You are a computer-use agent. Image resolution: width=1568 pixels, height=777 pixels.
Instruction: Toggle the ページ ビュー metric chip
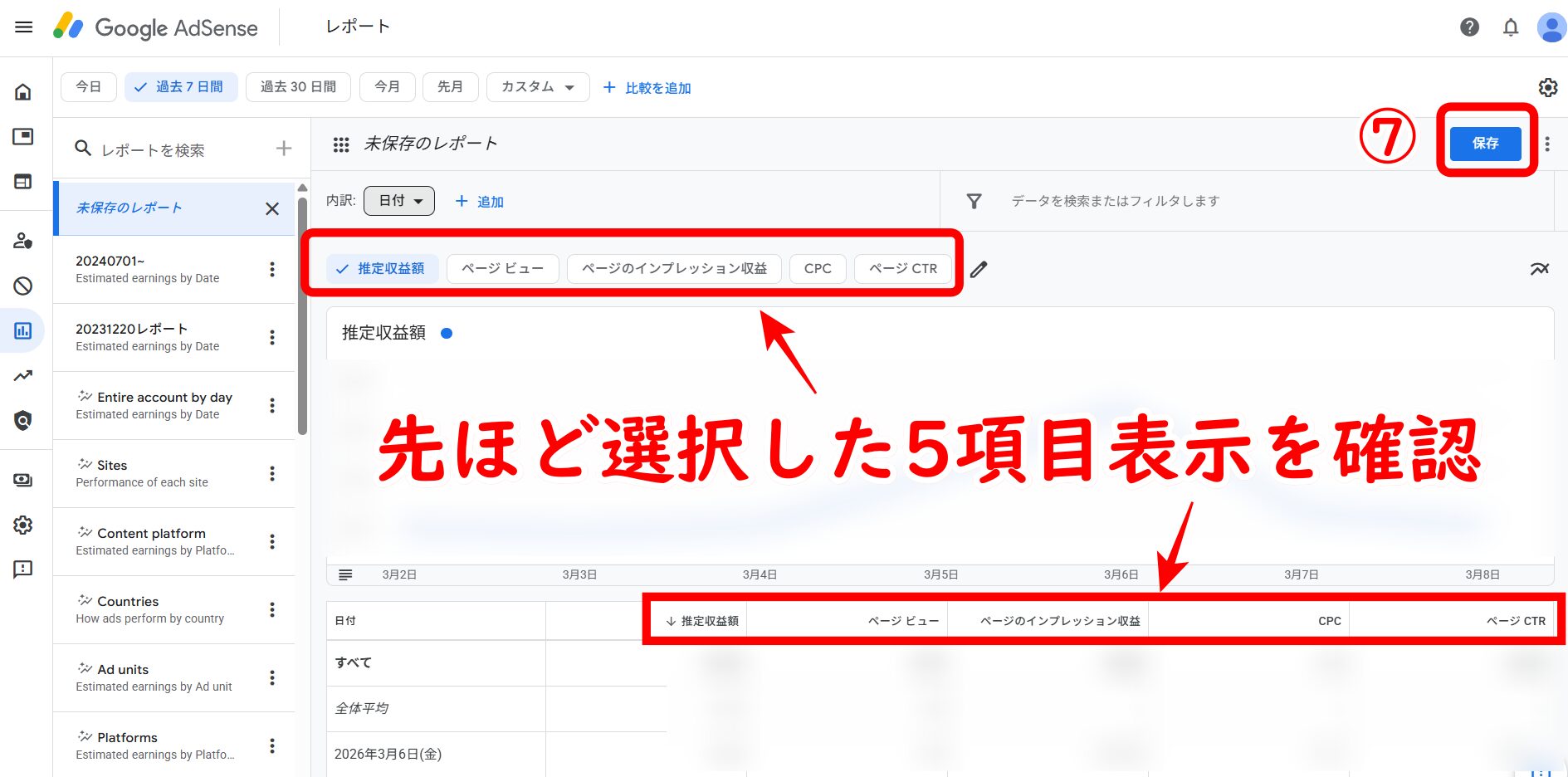tap(502, 269)
